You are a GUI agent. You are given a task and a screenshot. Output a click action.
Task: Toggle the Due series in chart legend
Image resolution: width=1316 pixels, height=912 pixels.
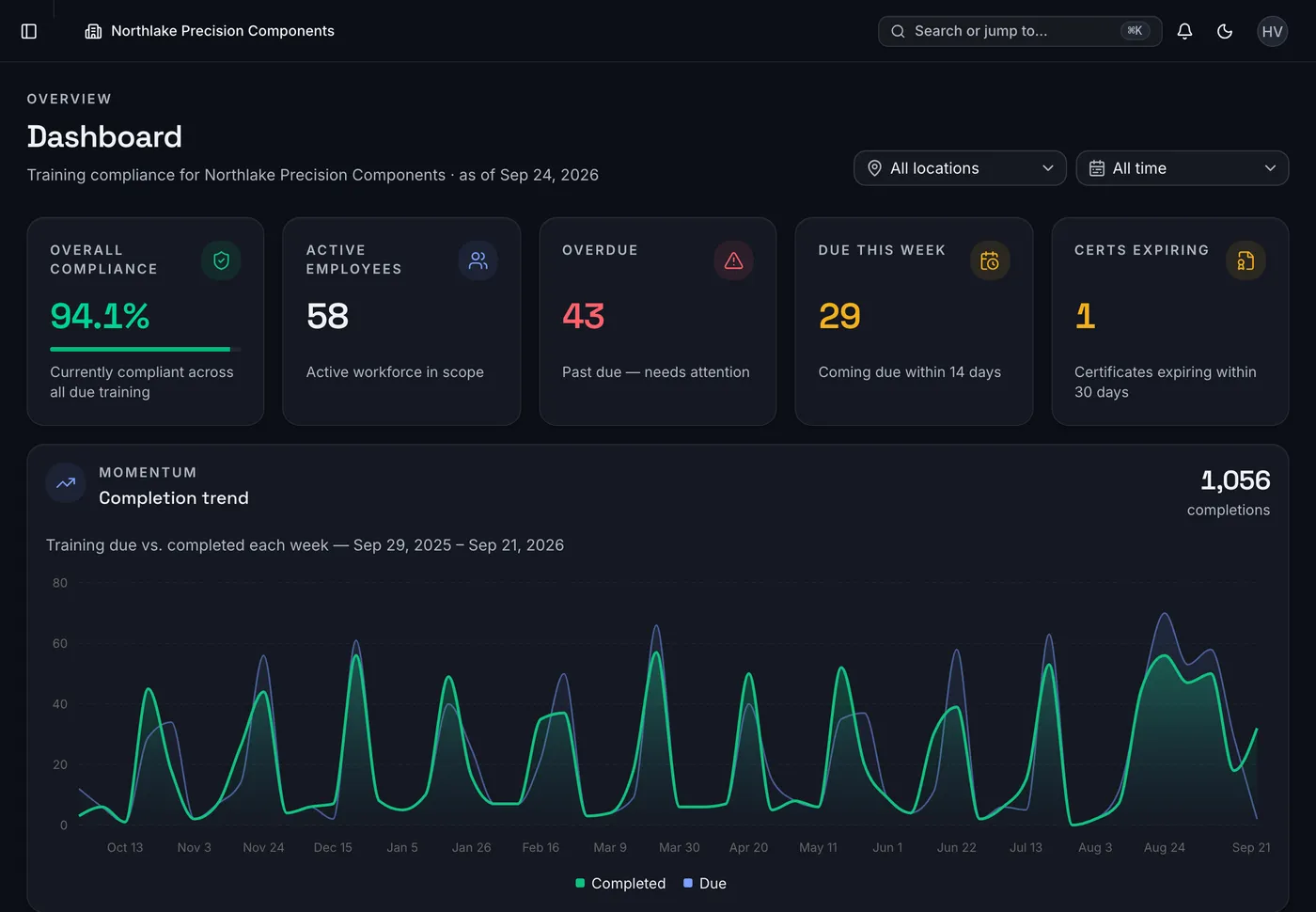click(x=705, y=884)
